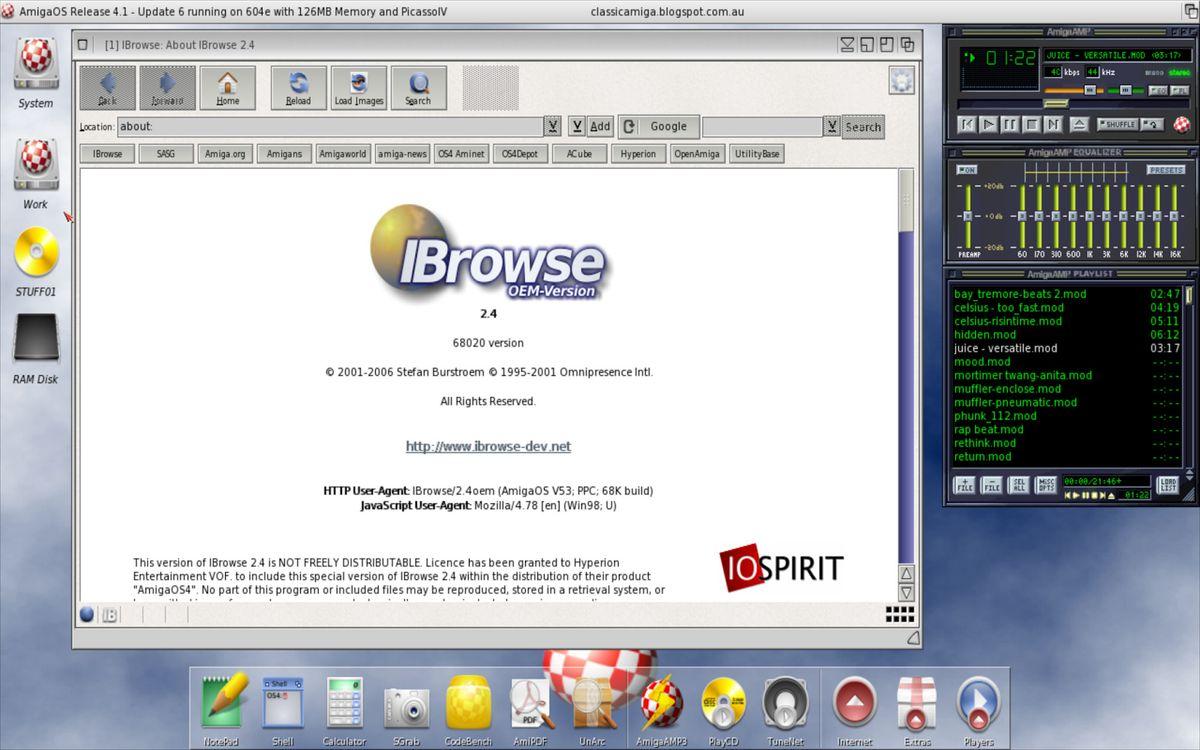
Task: Open Misc Opts menu in playlist
Action: [1046, 485]
